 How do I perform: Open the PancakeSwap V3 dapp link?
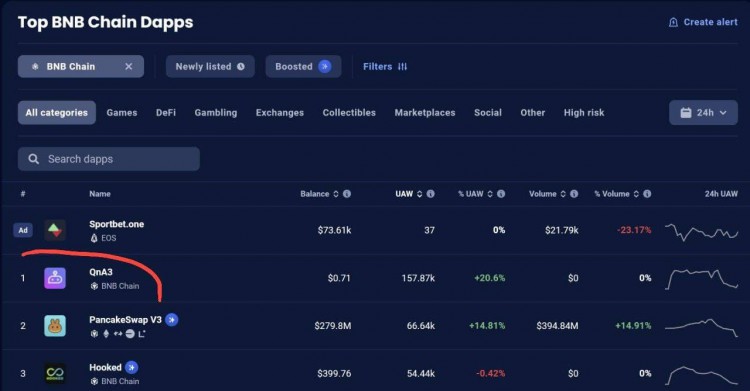click(x=125, y=320)
